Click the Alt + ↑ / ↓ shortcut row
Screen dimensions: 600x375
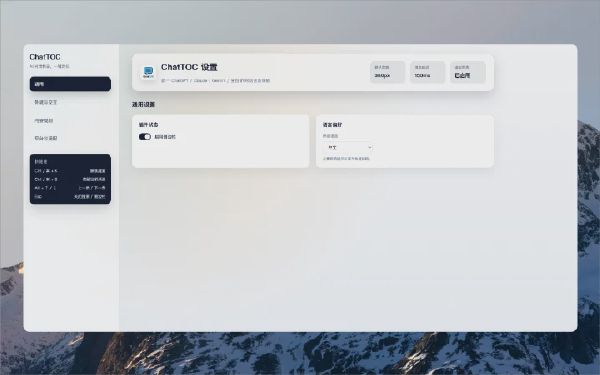coord(70,188)
